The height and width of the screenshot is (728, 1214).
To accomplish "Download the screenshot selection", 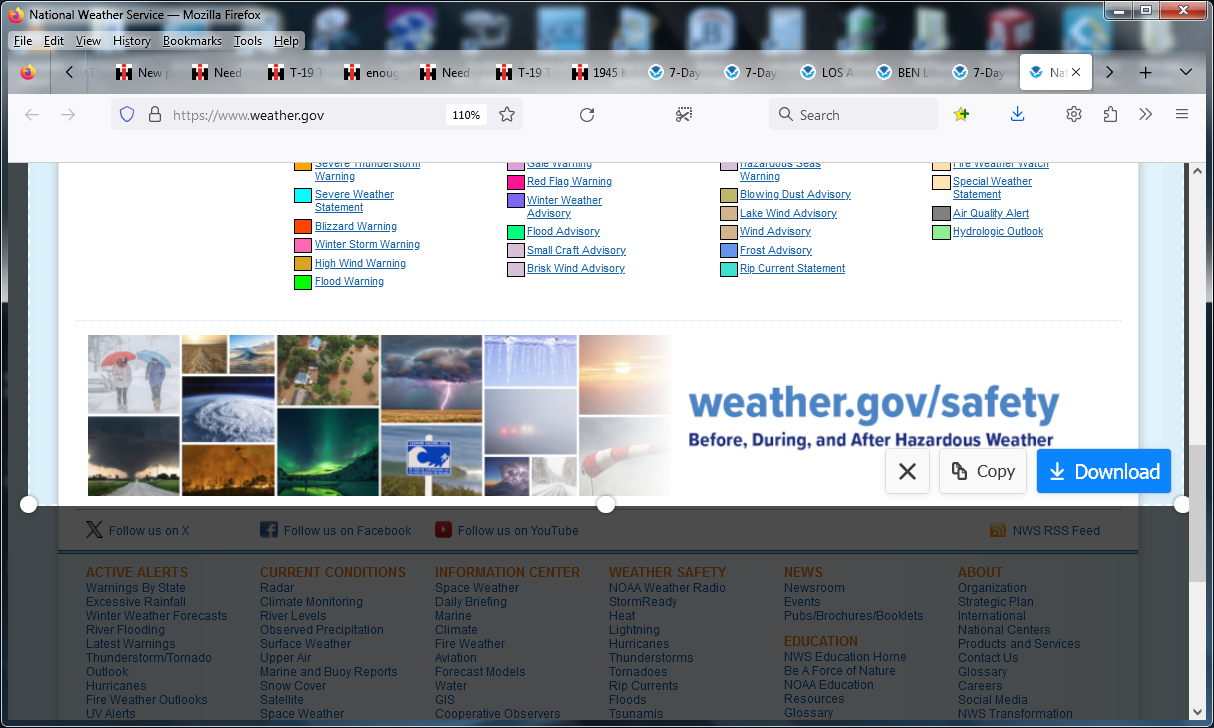I will pyautogui.click(x=1104, y=471).
